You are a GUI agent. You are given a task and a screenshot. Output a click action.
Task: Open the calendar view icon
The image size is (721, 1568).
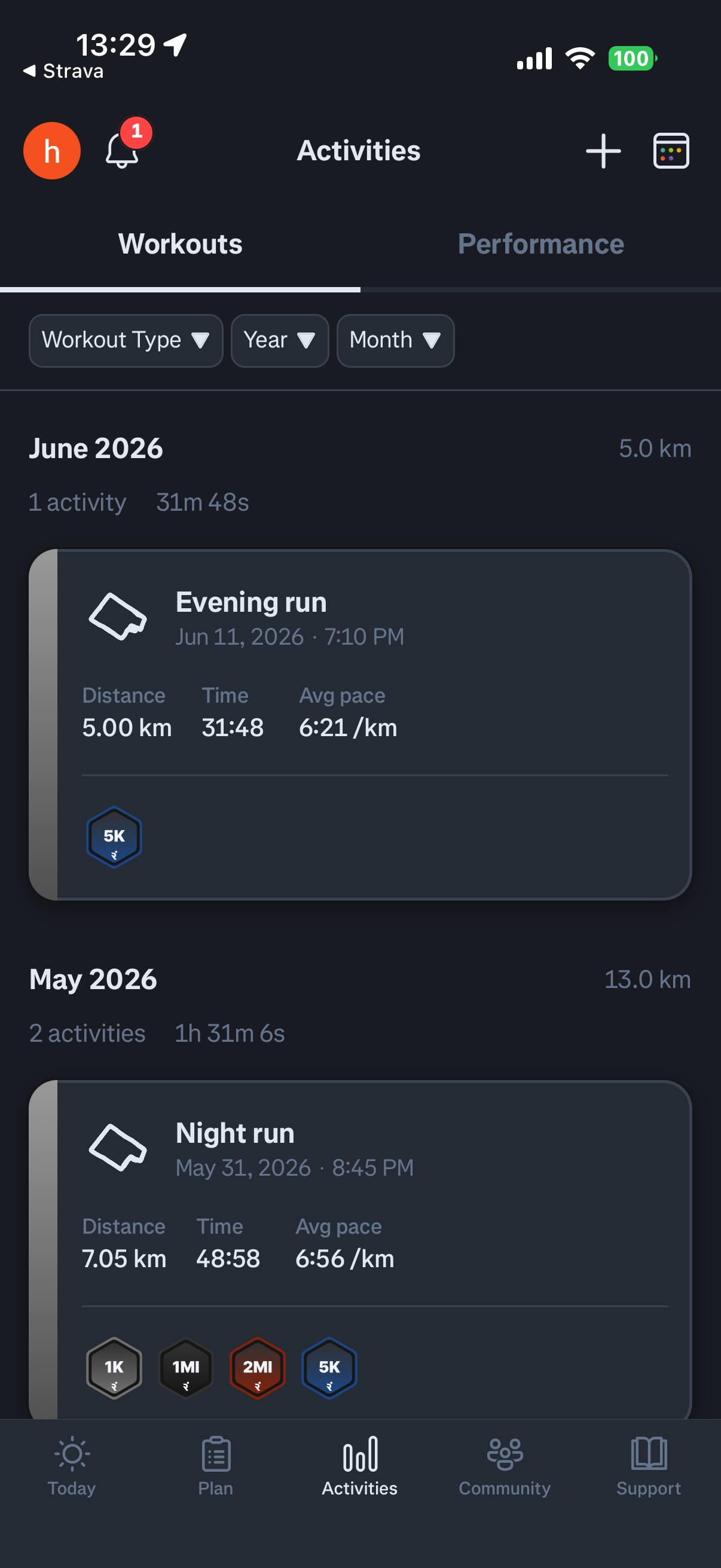click(671, 150)
